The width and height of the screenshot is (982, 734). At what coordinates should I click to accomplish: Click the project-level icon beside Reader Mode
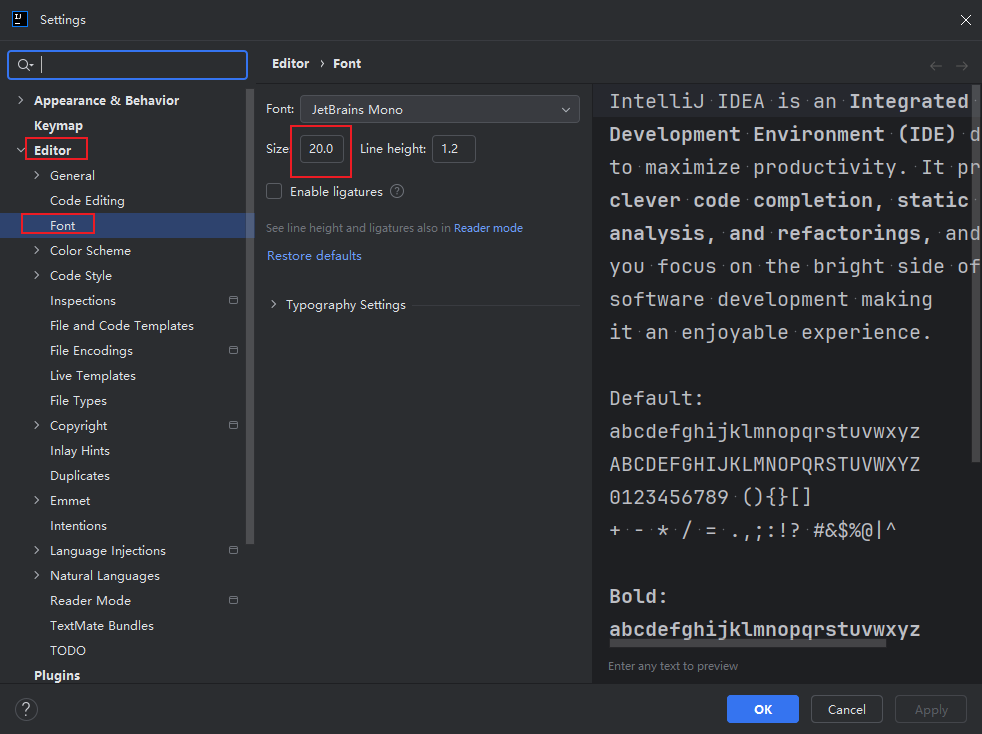pyautogui.click(x=233, y=600)
